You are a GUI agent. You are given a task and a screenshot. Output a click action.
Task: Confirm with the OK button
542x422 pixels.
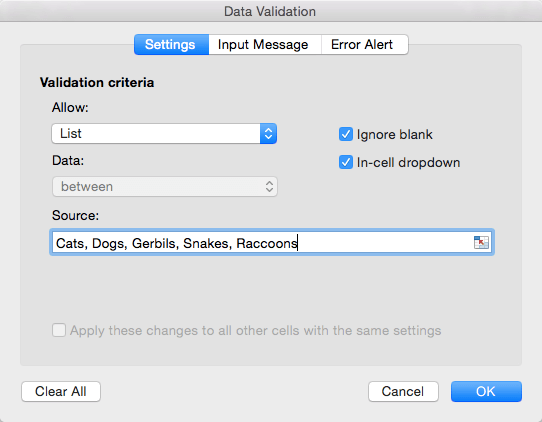(486, 391)
